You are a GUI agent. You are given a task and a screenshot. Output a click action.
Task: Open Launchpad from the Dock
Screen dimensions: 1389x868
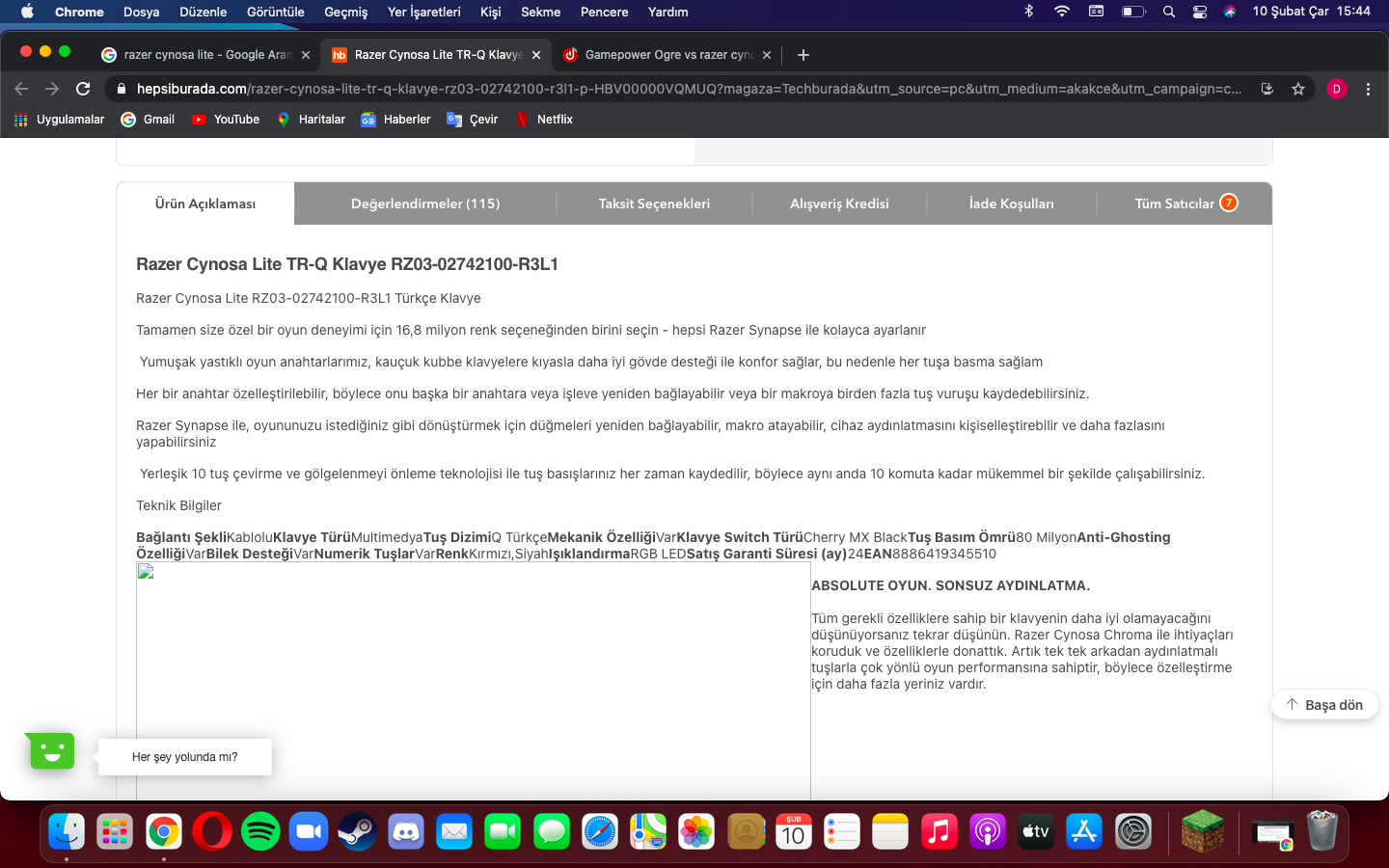click(115, 831)
